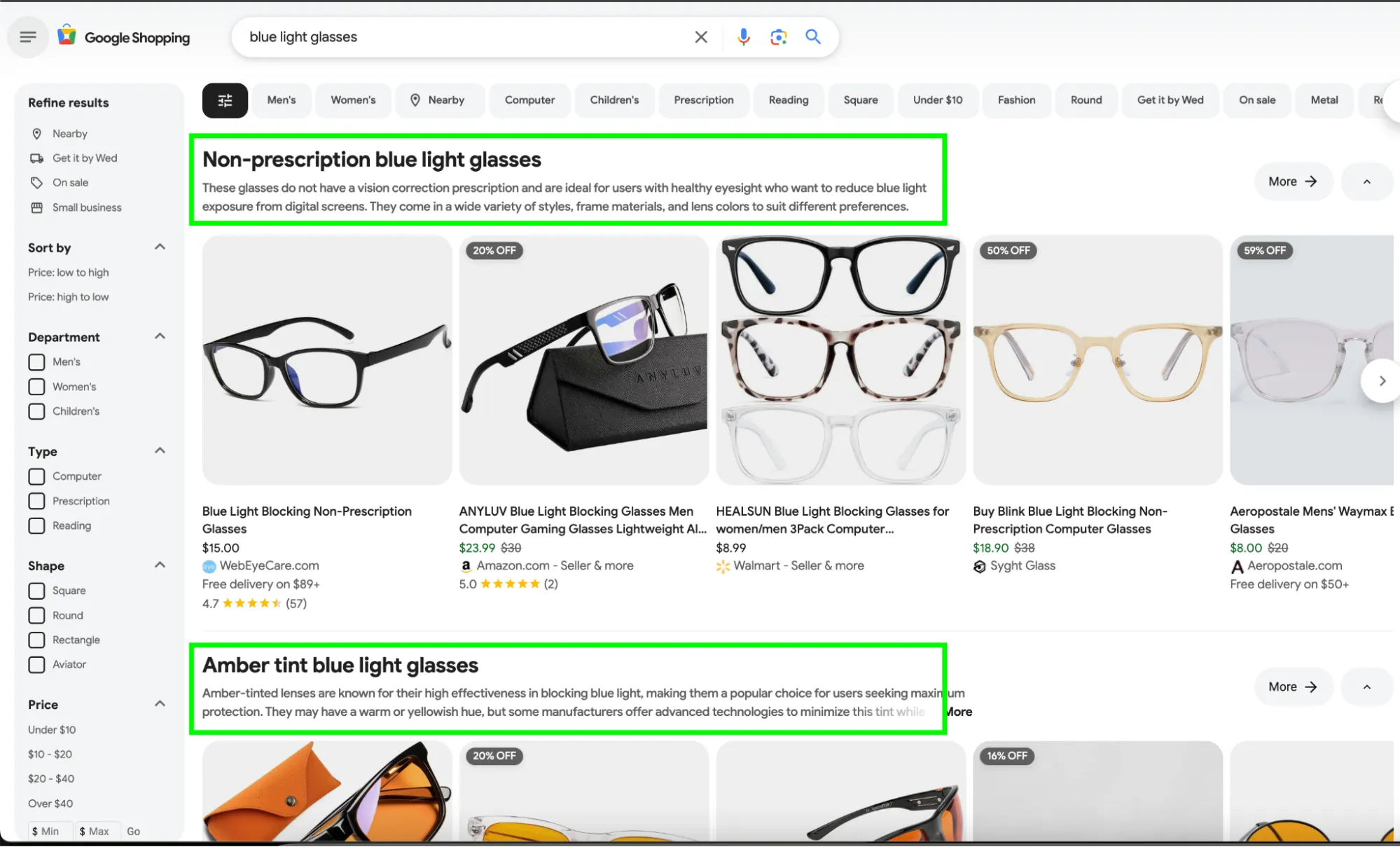This screenshot has height=847, width=1400.
Task: Click the Google Shopping logo
Action: [x=124, y=37]
